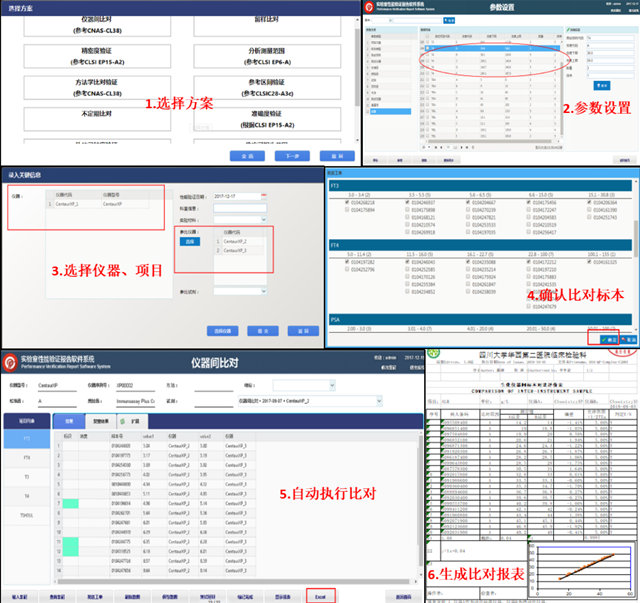Image resolution: width=640 pixels, height=603 pixels.
Task: Click the green-check confirm button in sample list
Action: (609, 340)
